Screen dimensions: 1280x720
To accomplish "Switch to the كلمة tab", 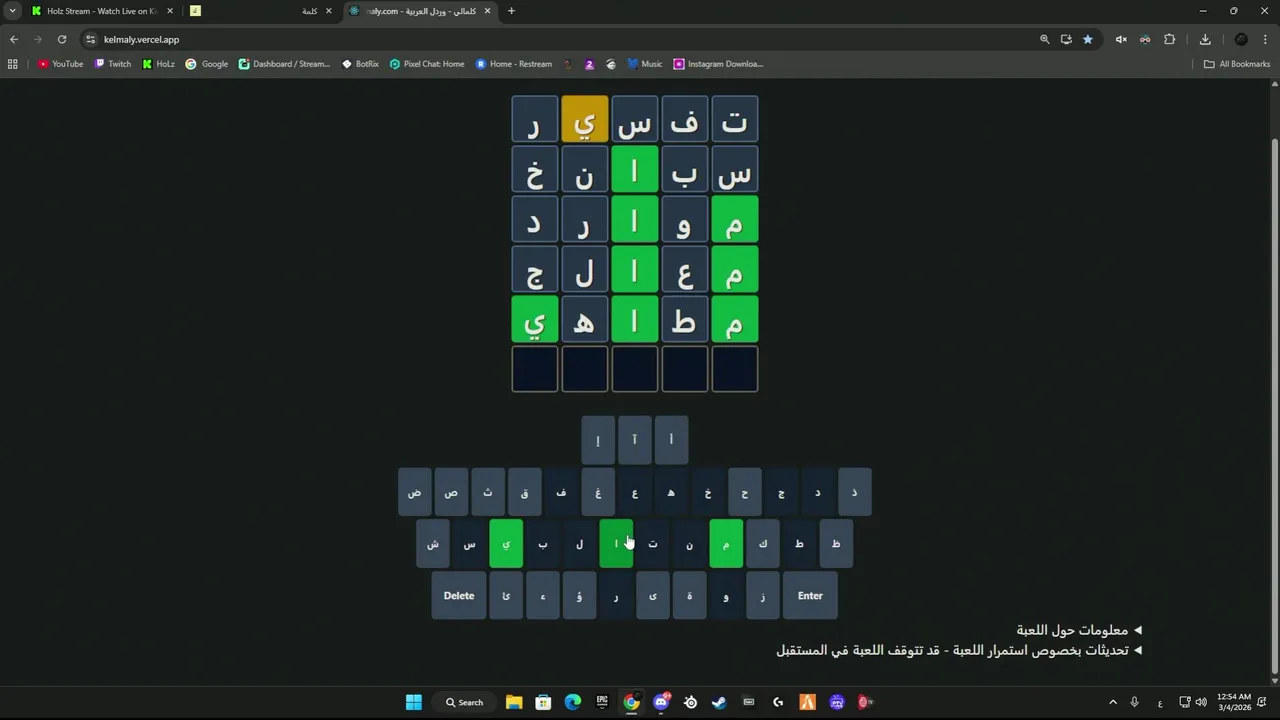I will (262, 11).
